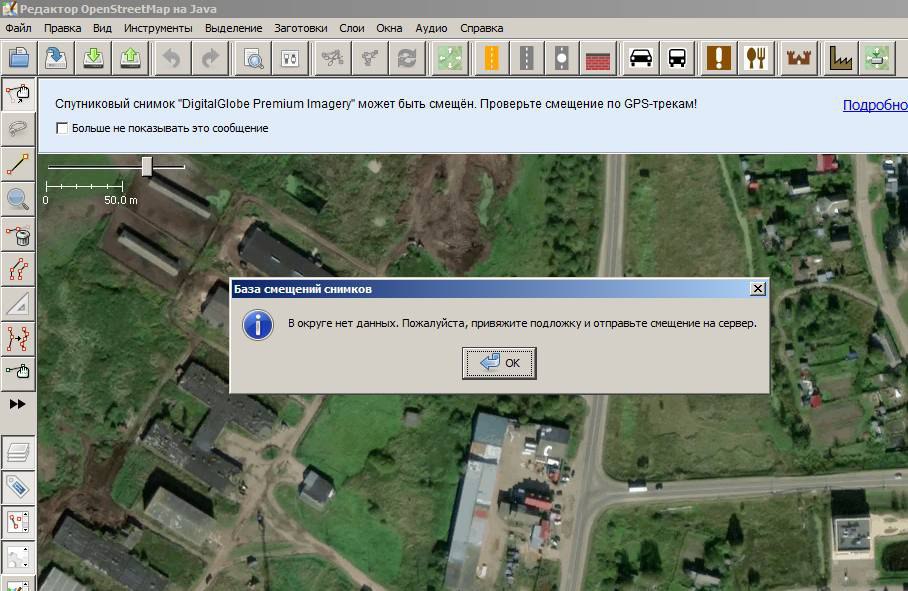Activate the Select objects hand tool
908x591 pixels.
point(18,94)
